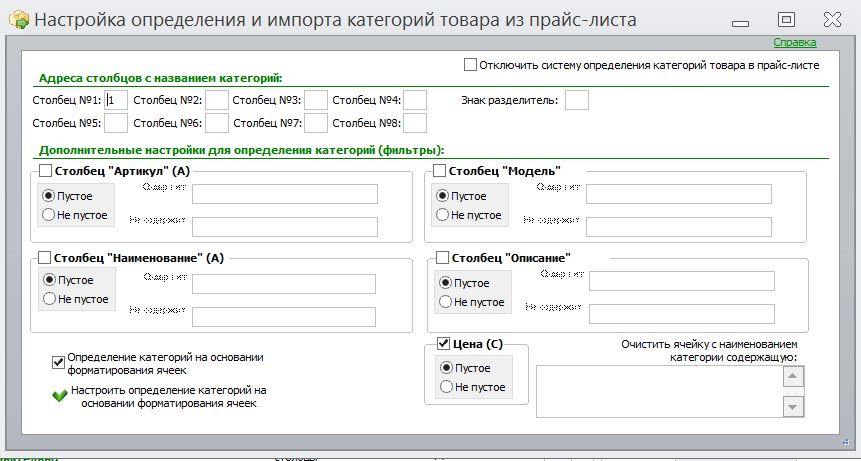
Task: Click the 'Не содержит' field in the Модель group
Action: tap(679, 227)
